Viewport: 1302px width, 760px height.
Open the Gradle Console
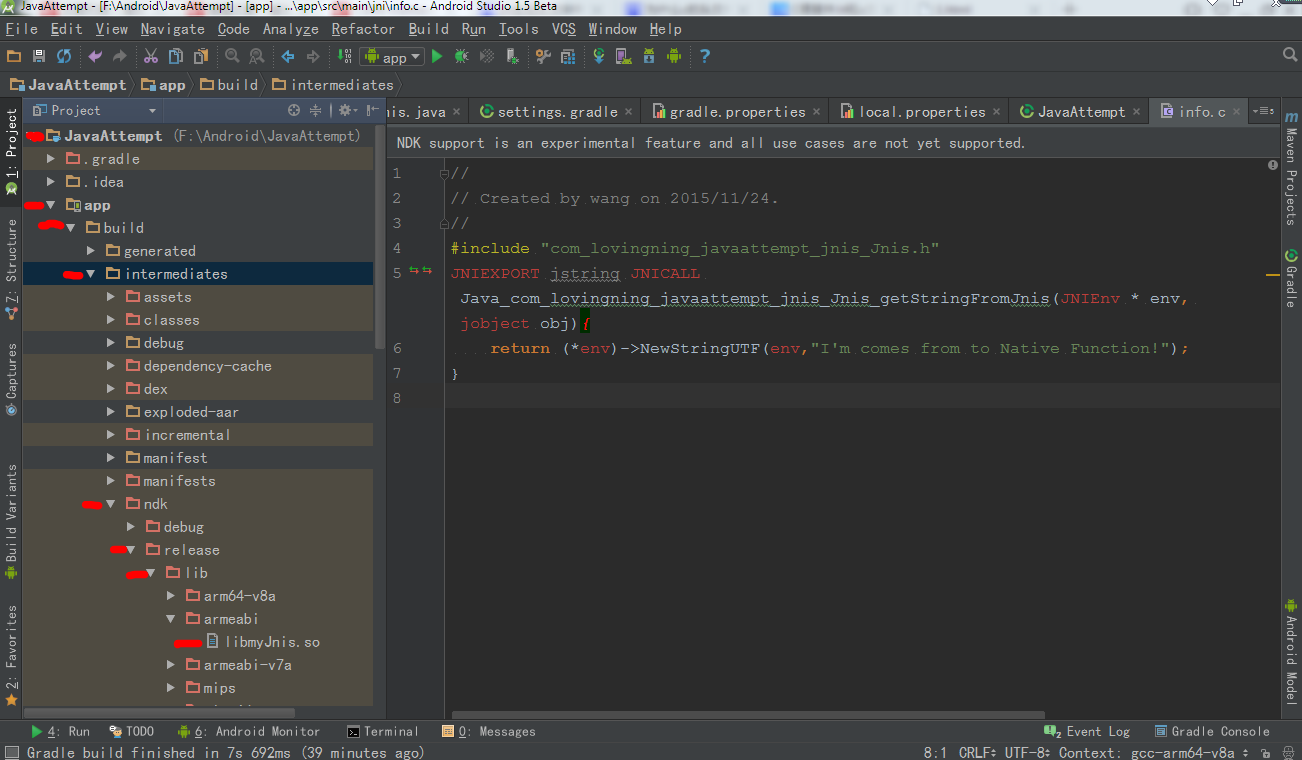point(1212,731)
